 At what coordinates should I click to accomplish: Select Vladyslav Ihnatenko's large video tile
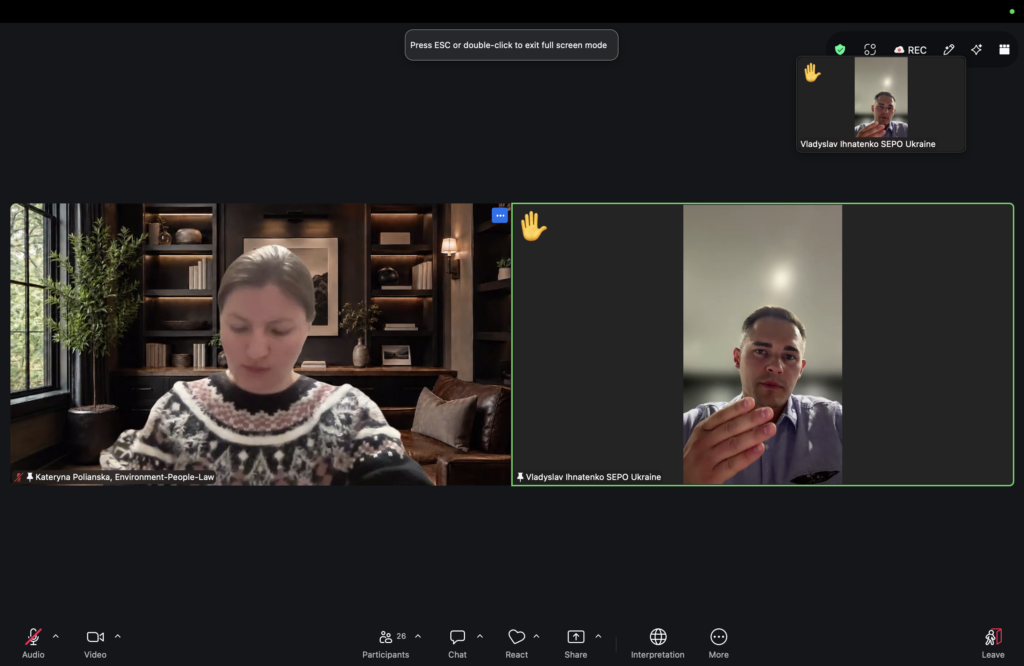click(763, 344)
